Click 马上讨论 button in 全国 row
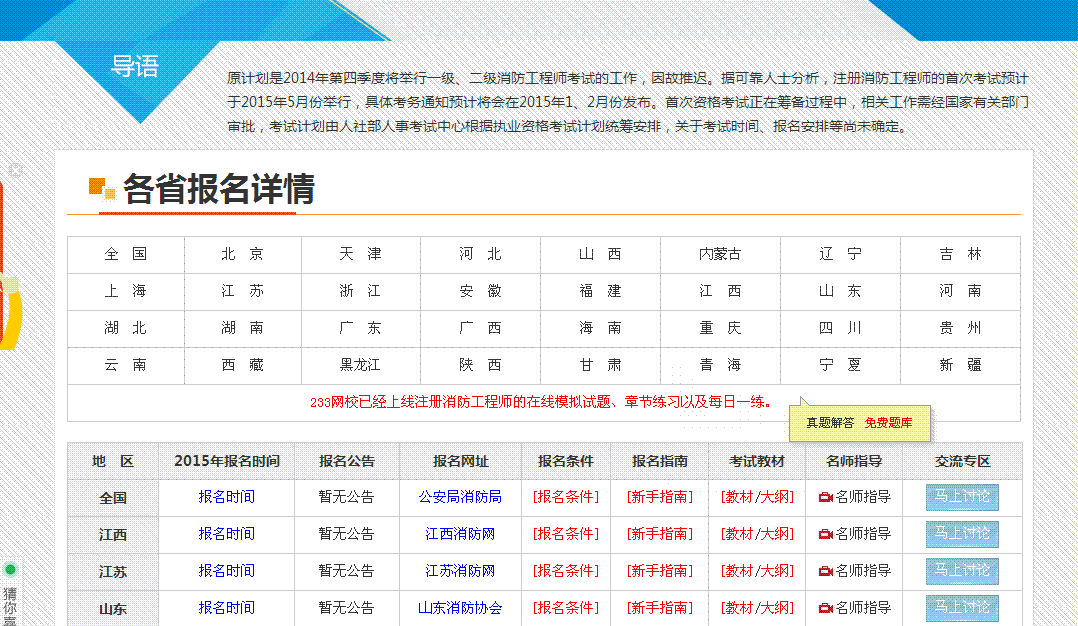 point(962,498)
